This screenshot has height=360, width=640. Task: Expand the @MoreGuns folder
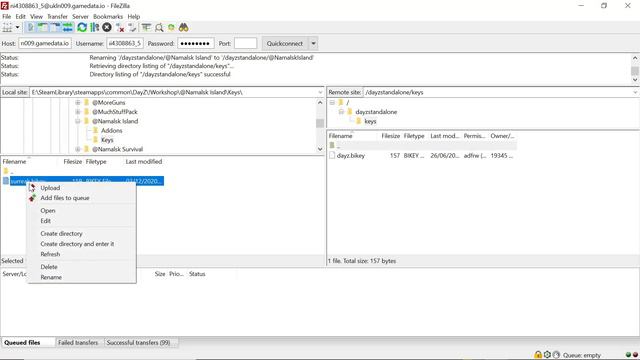tap(78, 102)
